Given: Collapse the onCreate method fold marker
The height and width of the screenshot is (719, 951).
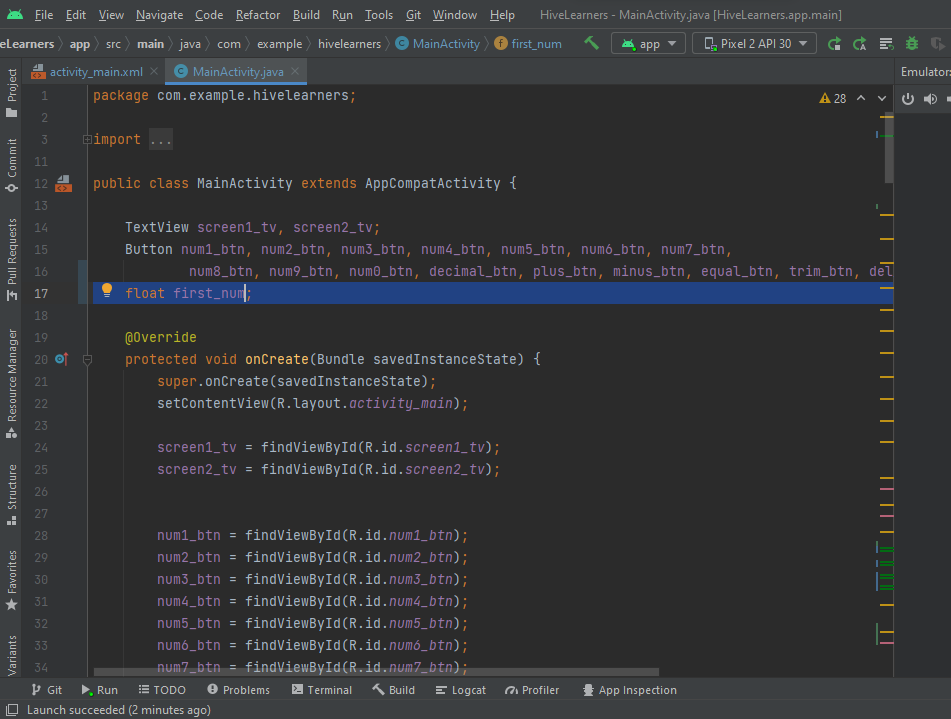Looking at the screenshot, I should 87,360.
